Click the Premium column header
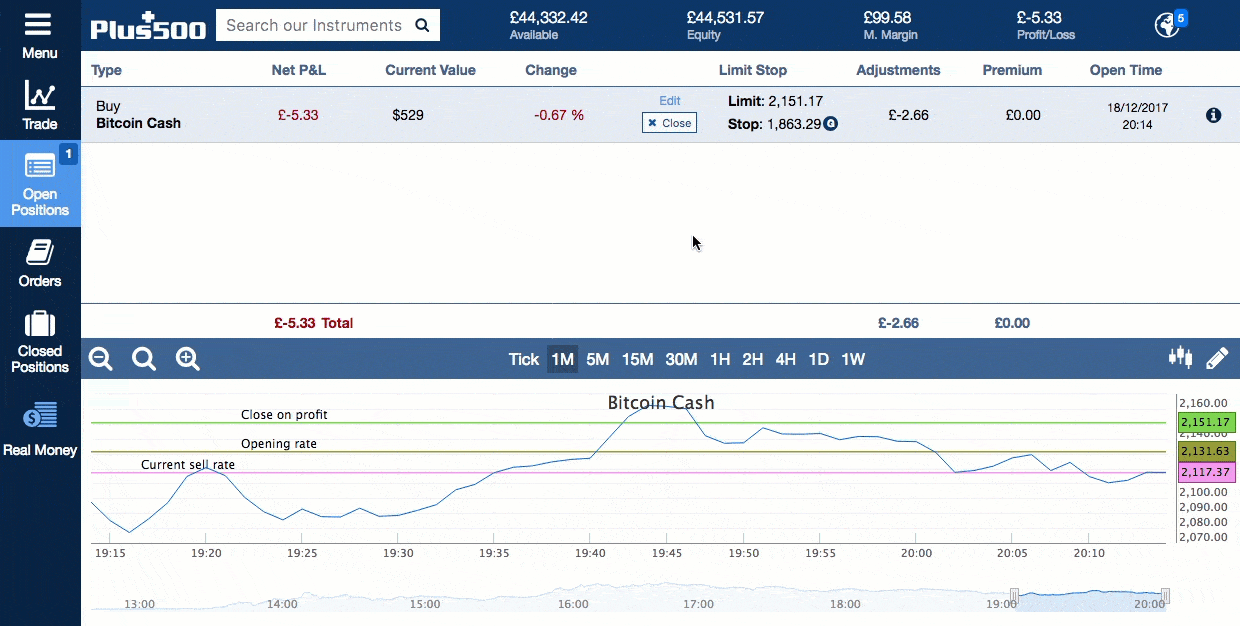Viewport: 1240px width, 626px height. (x=1012, y=70)
